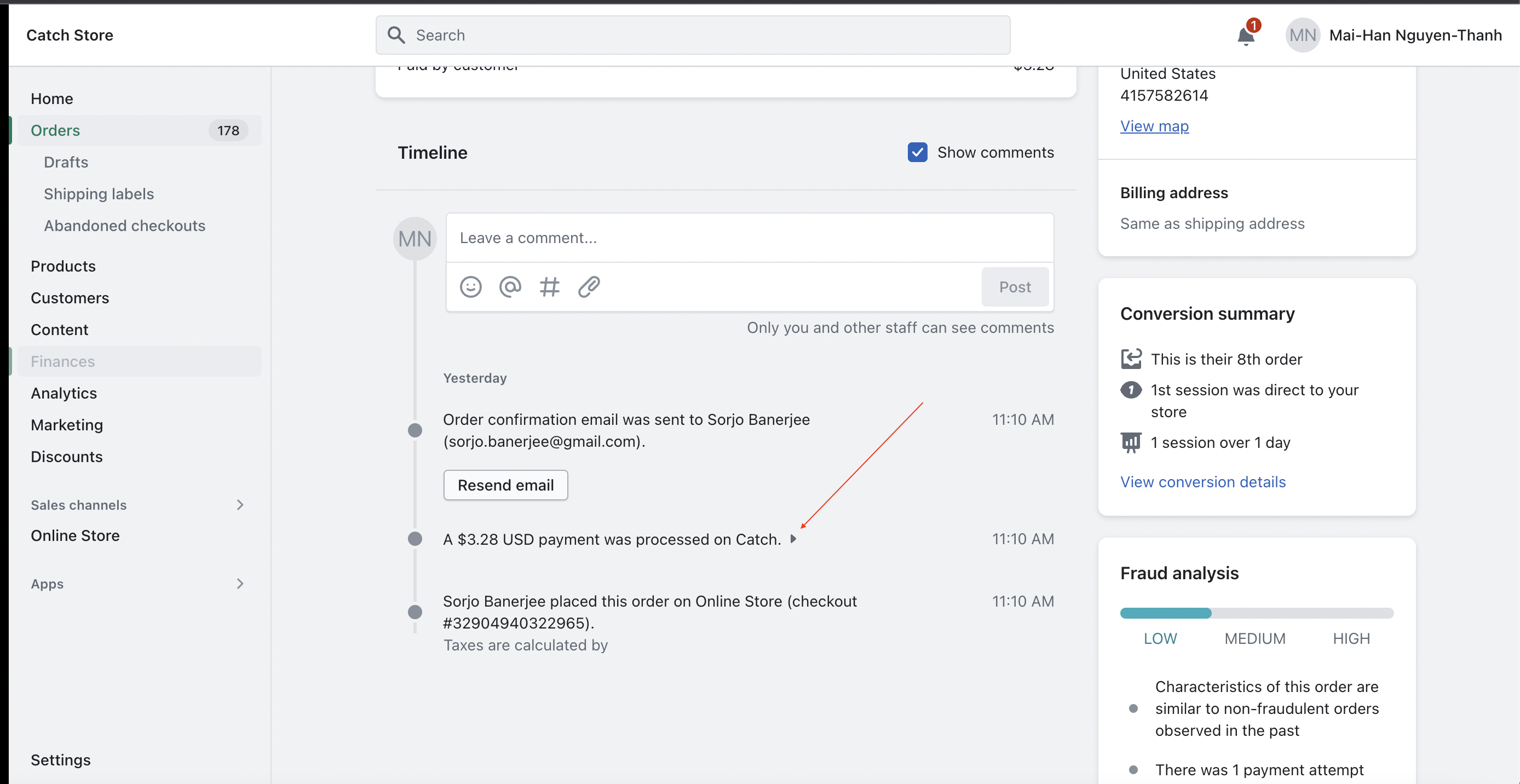Expand the Sales channels section
Screen dimensions: 1520x784
coord(240,504)
